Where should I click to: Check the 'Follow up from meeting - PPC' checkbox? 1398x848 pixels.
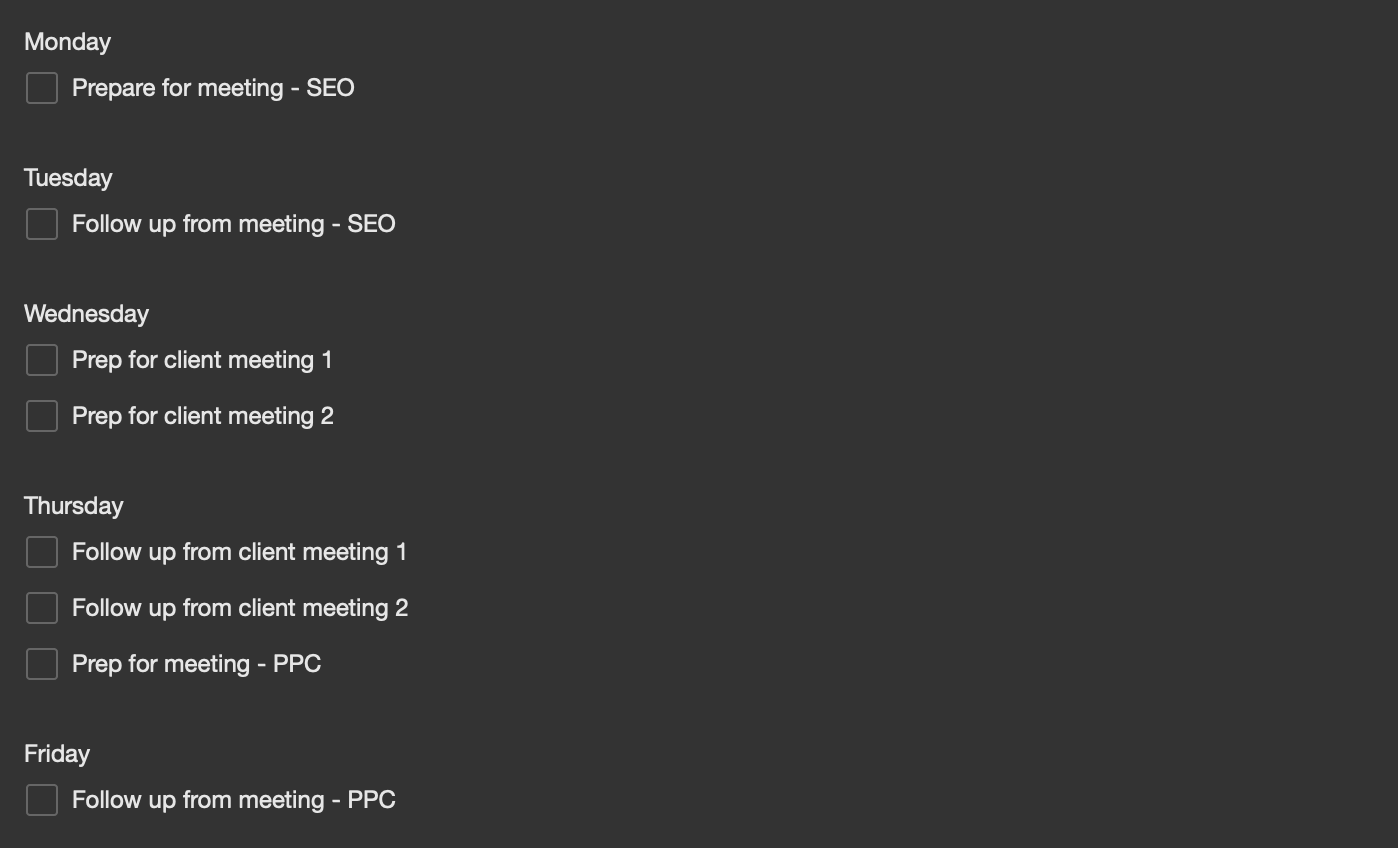click(x=42, y=800)
